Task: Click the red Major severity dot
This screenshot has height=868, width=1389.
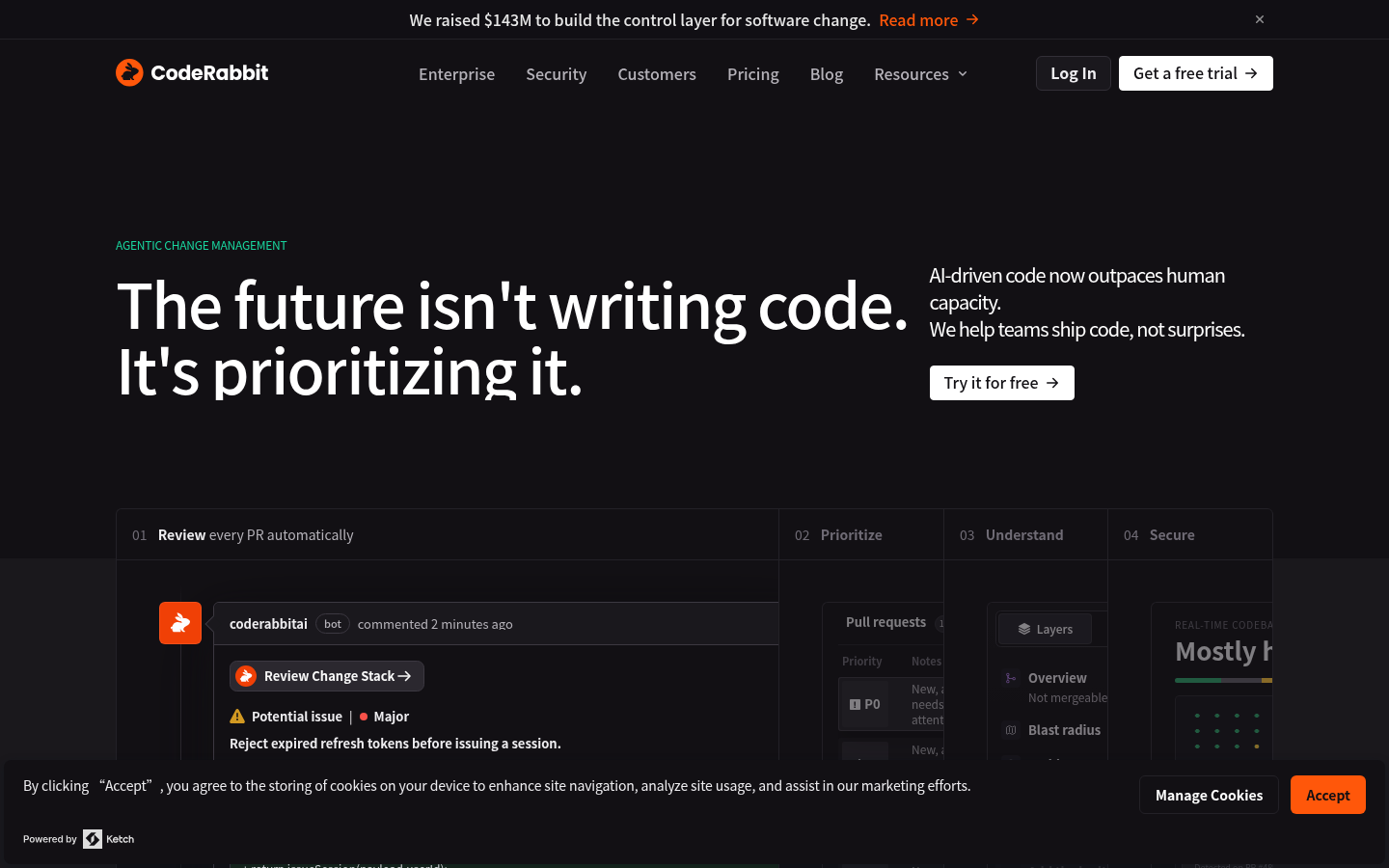Action: click(x=364, y=717)
